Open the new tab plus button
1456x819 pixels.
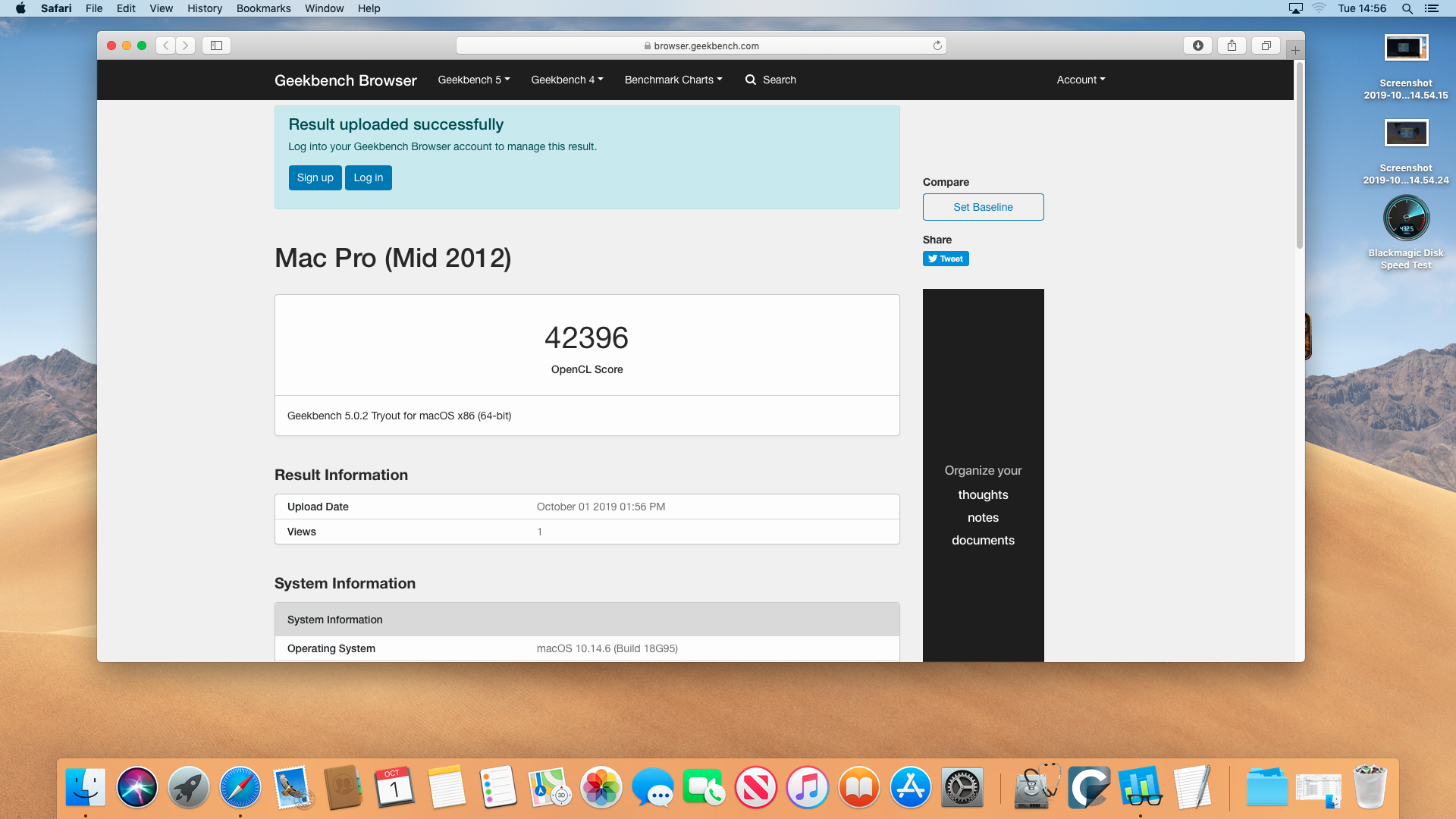point(1295,50)
